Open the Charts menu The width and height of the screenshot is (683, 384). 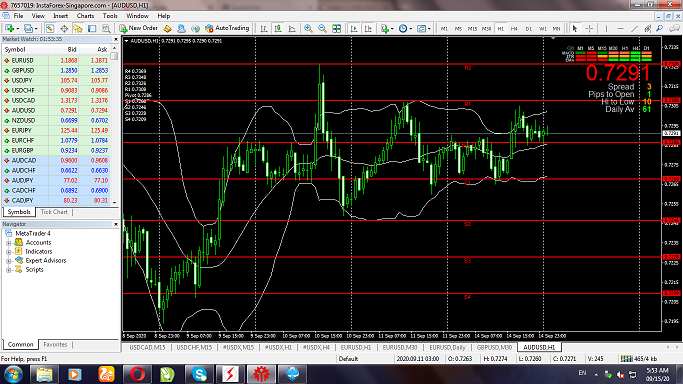pyautogui.click(x=85, y=16)
